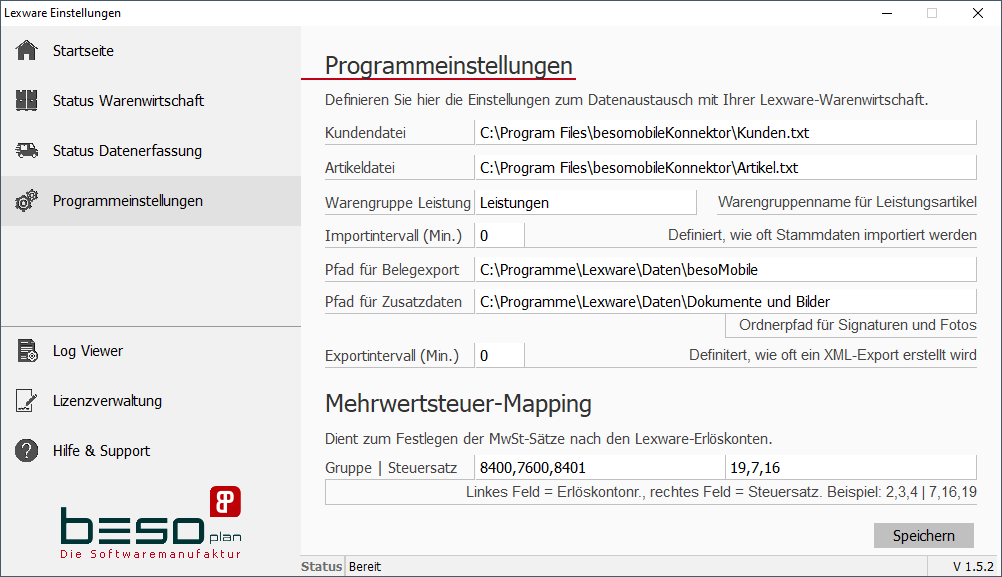Click the Programmeinstellungen gears icon

[26, 201]
